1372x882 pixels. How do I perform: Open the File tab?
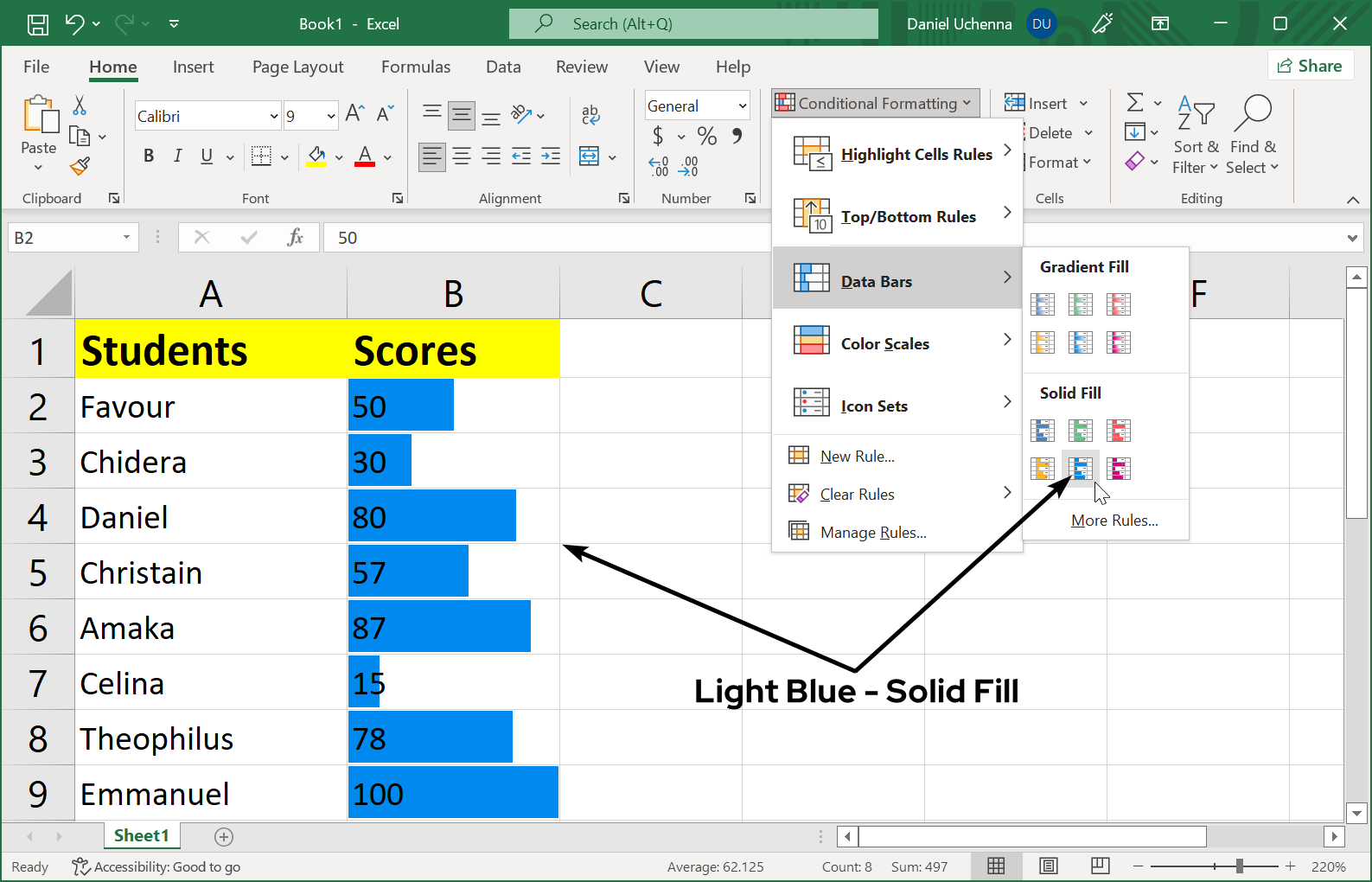coord(36,67)
